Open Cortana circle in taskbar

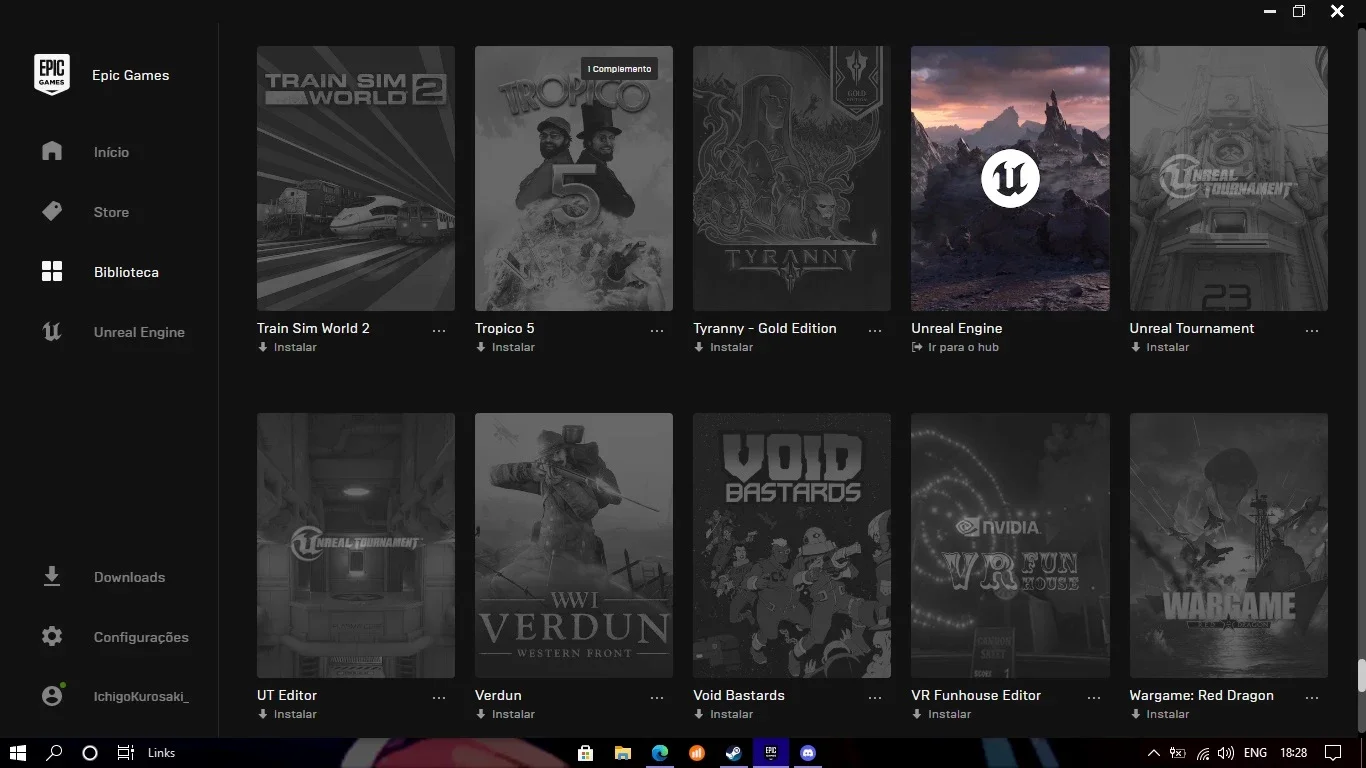click(x=90, y=753)
